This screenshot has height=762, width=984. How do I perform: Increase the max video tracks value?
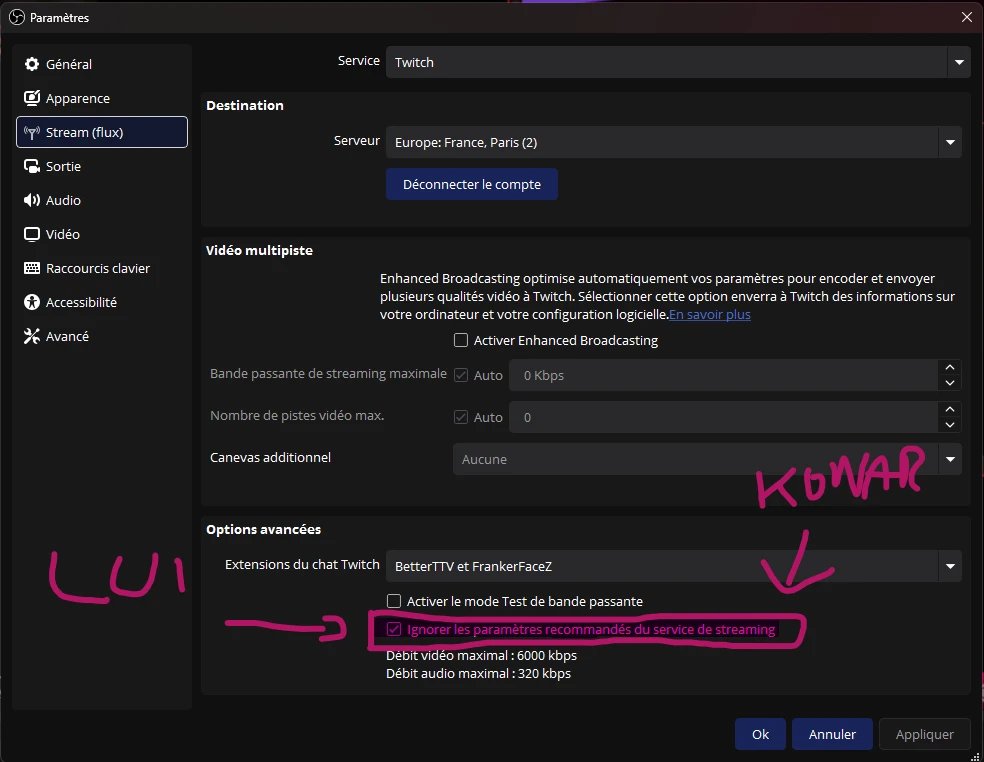coord(949,410)
